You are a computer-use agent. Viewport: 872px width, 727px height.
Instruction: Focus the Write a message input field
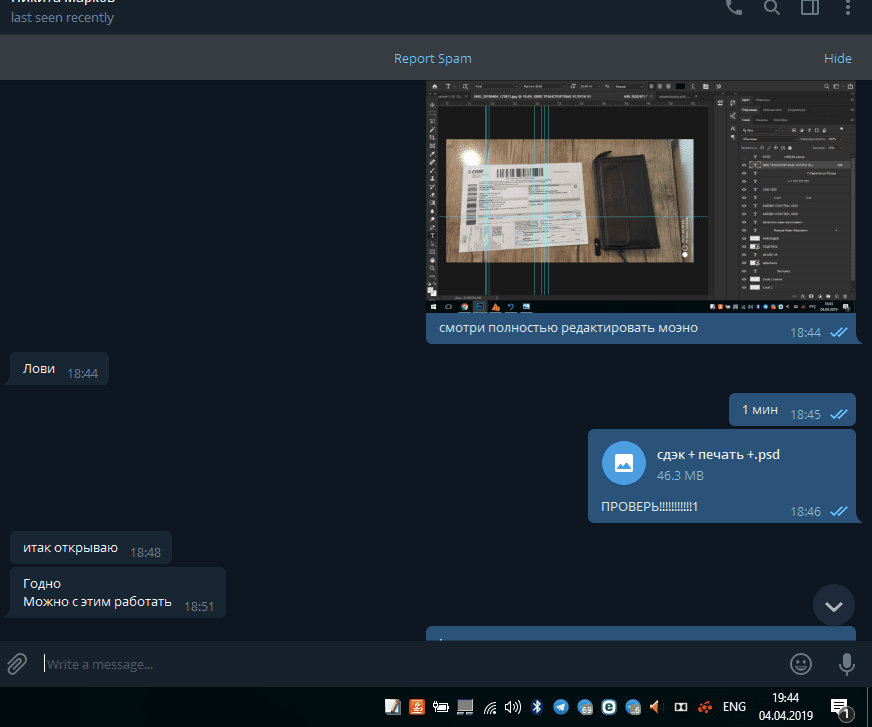click(x=400, y=664)
